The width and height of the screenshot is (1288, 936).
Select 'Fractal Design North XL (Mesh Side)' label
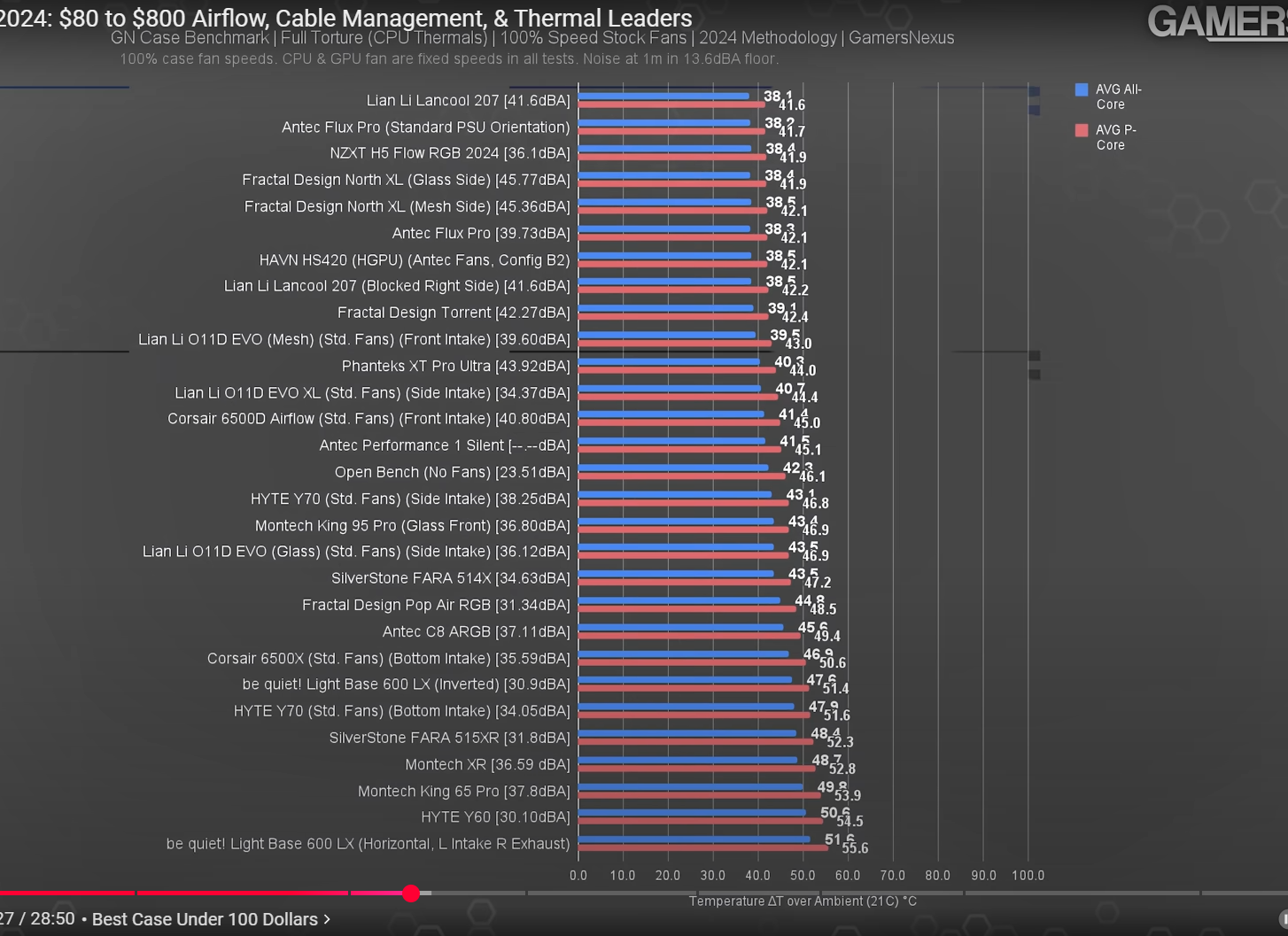pos(407,206)
